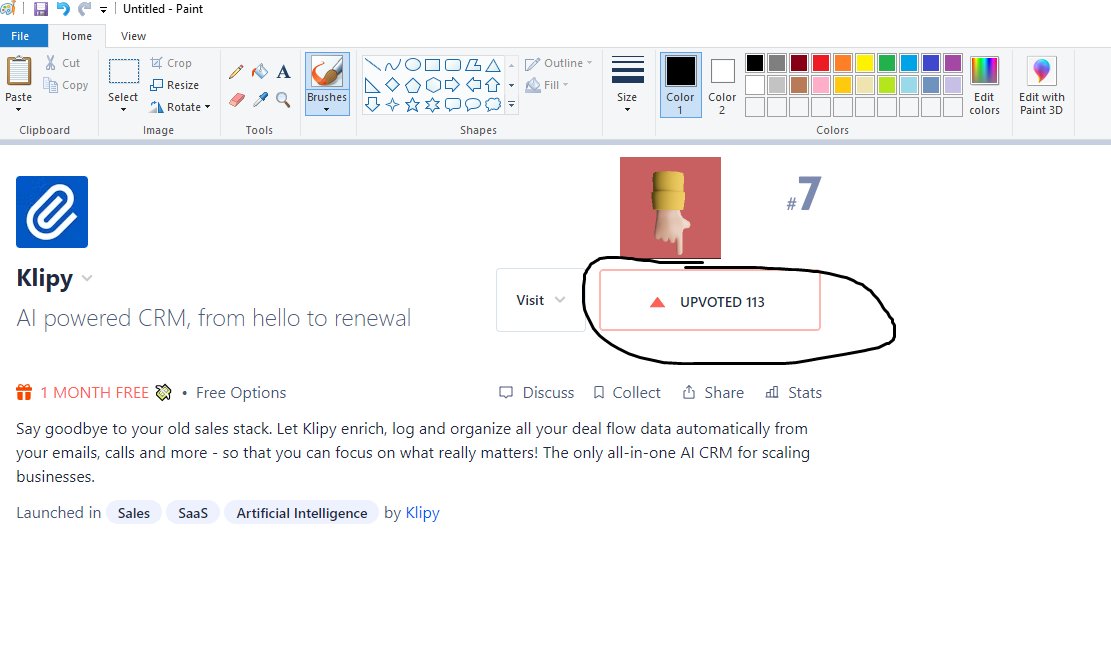
Task: Open Customize Quick Access Toolbar arrow
Action: 103,9
